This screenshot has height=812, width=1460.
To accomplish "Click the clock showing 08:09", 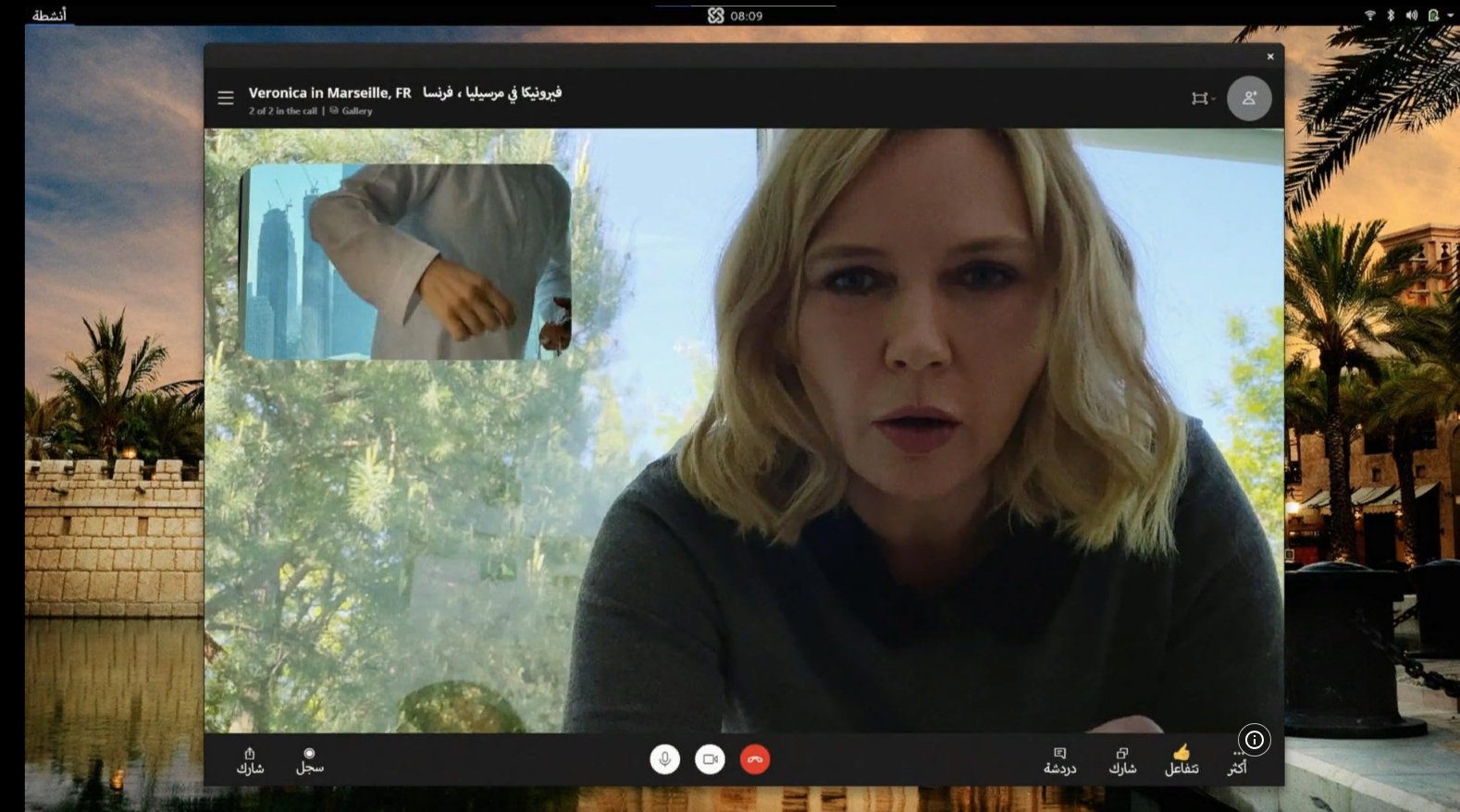I will (x=746, y=16).
